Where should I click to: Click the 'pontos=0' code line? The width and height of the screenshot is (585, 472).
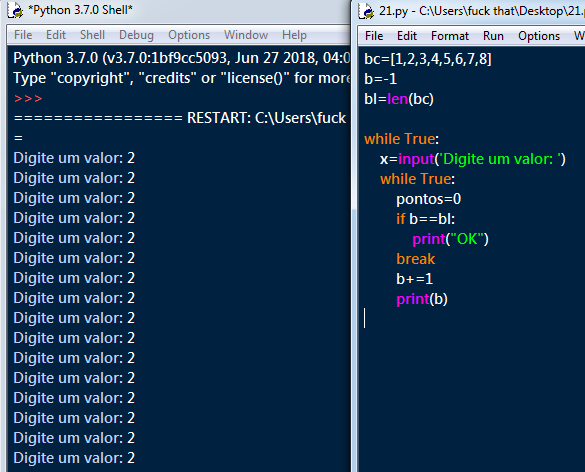[x=429, y=199]
